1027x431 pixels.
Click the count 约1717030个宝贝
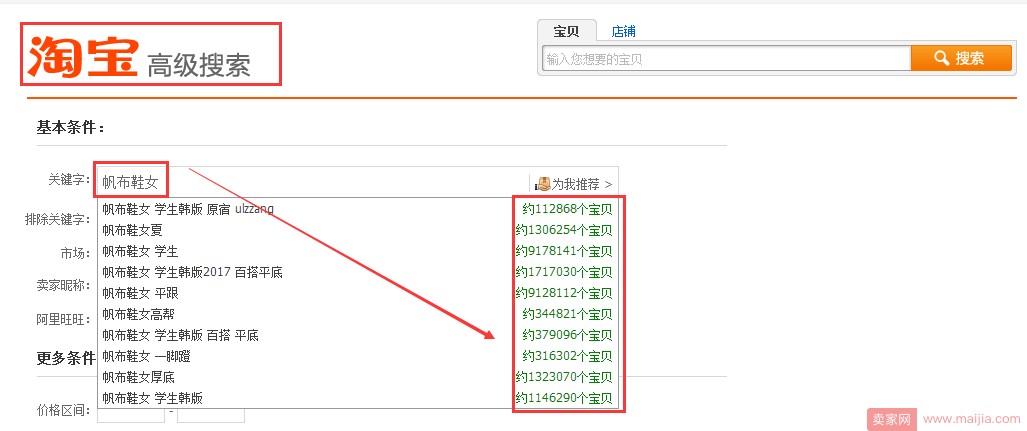click(564, 272)
